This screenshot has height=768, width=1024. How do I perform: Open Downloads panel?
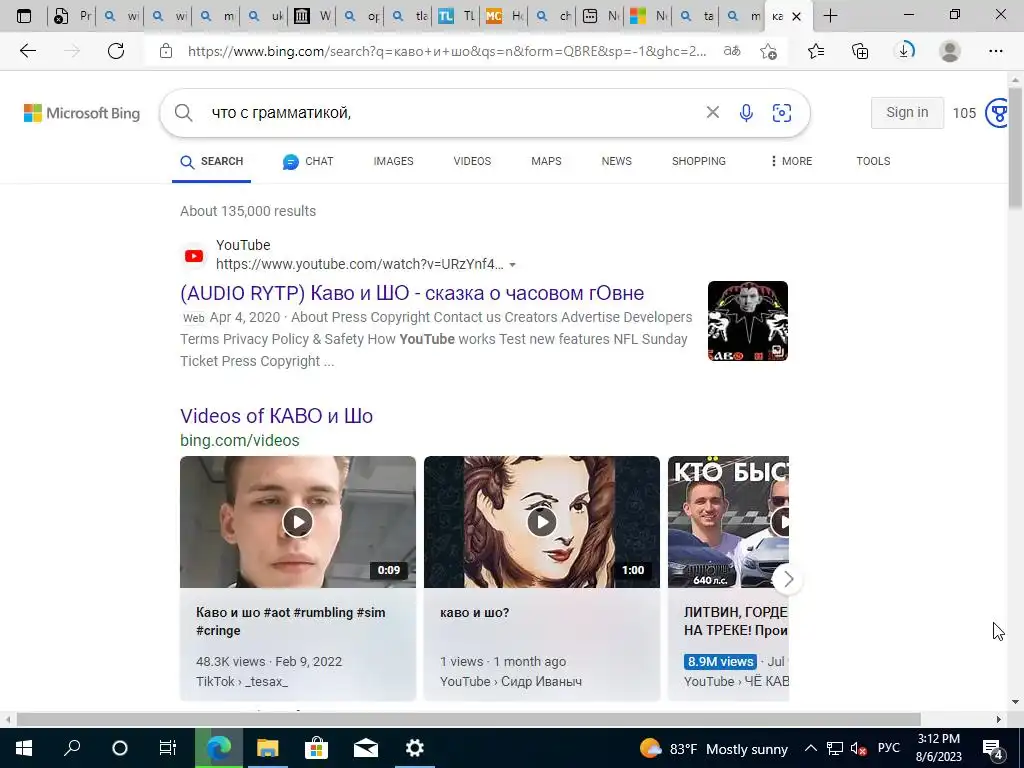[x=904, y=51]
